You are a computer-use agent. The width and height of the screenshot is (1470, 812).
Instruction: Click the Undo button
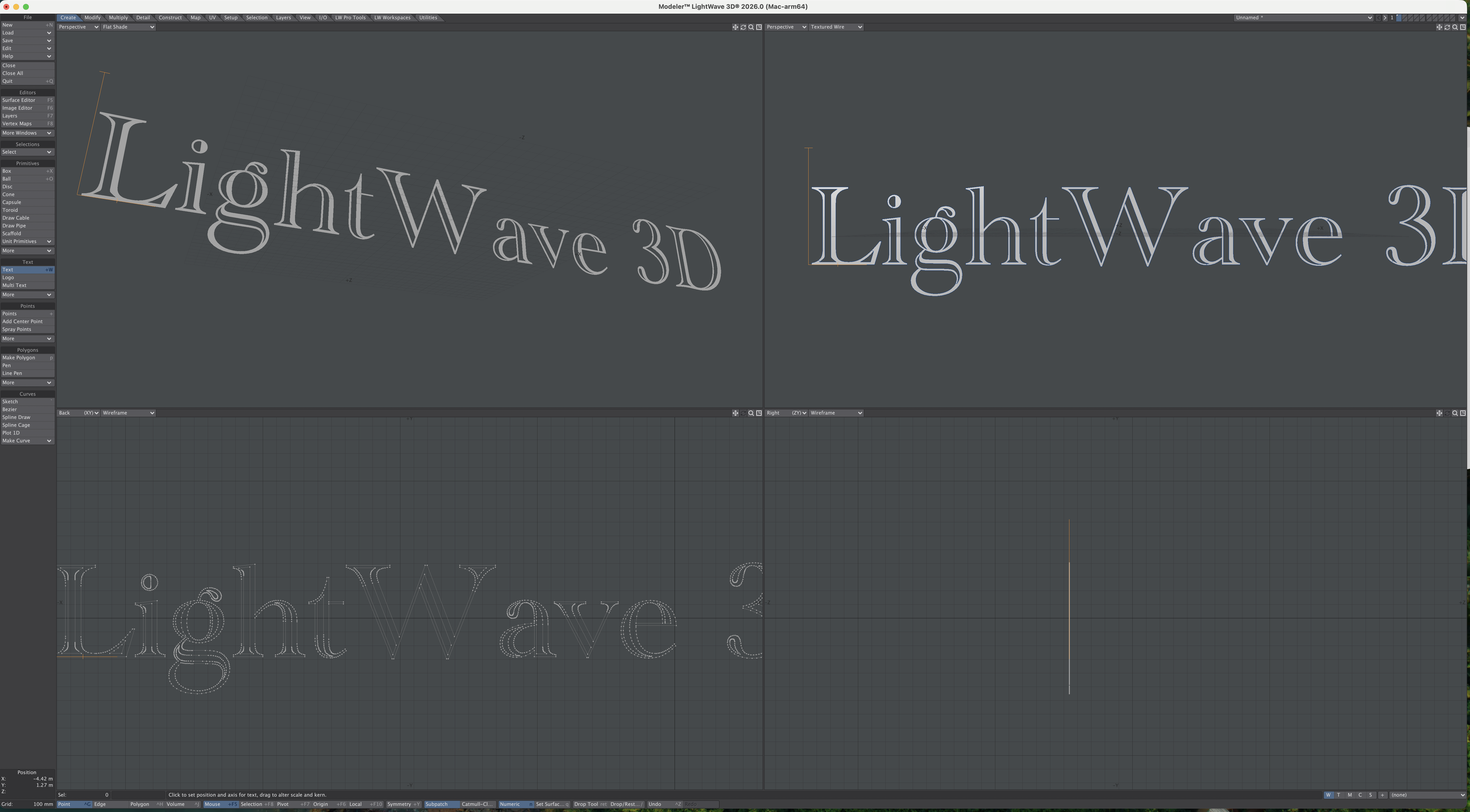pyautogui.click(x=665, y=805)
